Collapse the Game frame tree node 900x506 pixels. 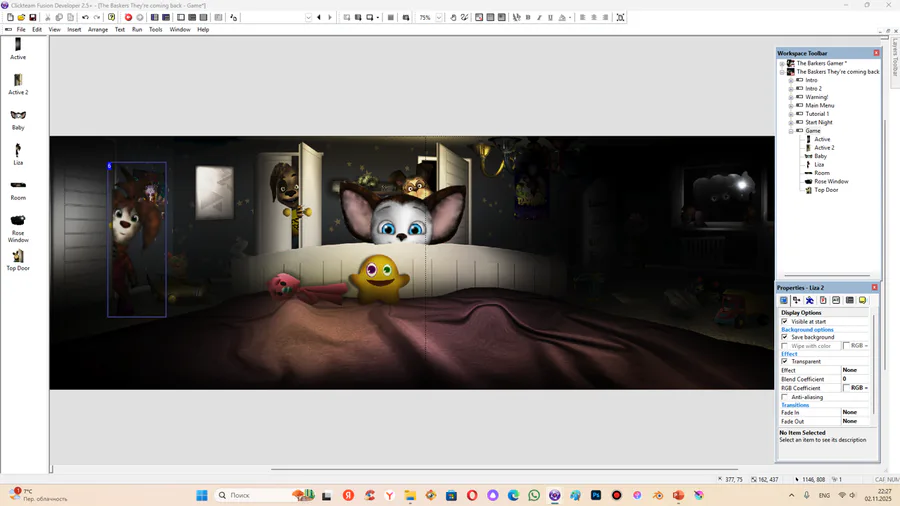pyautogui.click(x=791, y=131)
